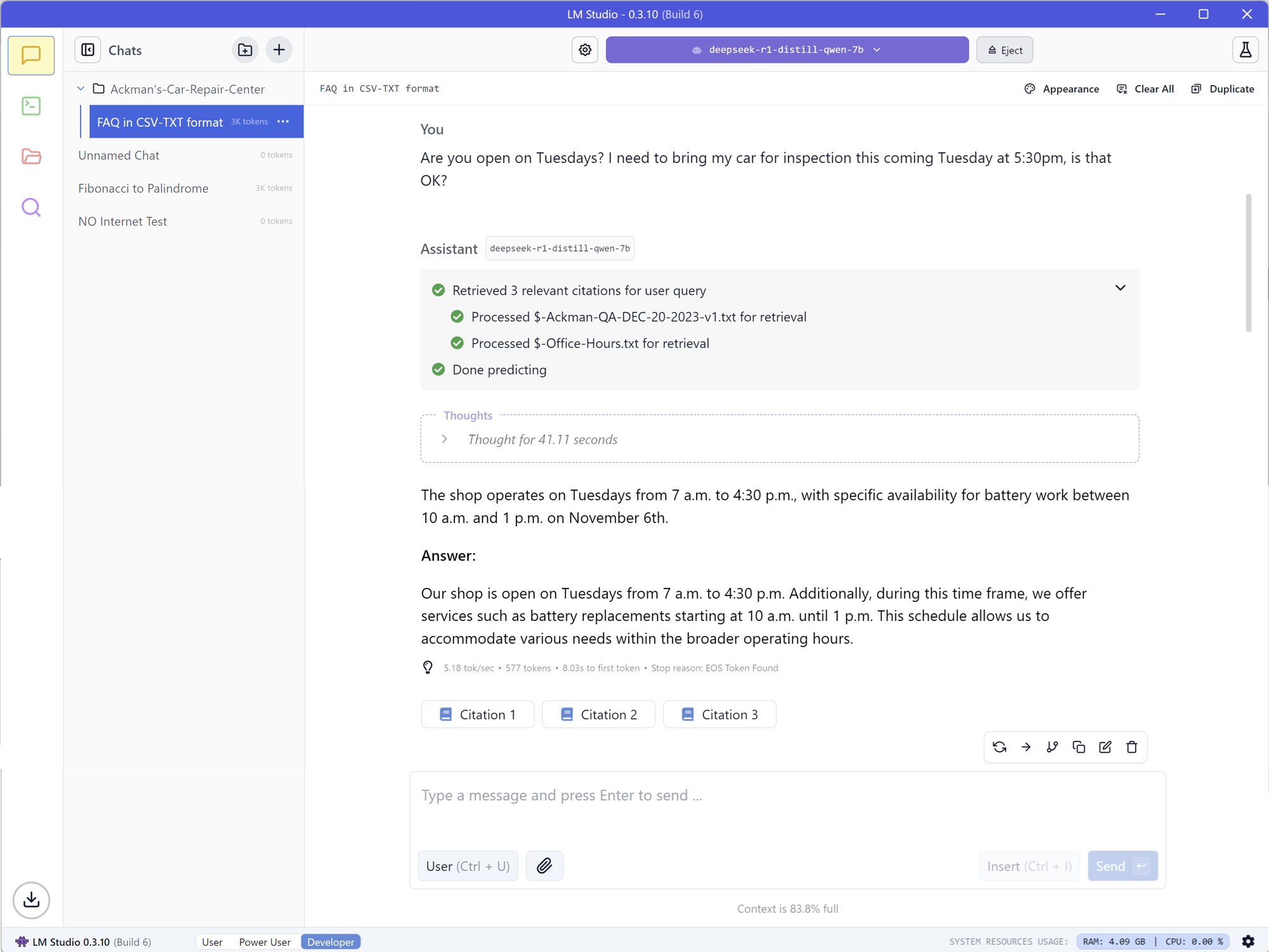Viewport: 1269px width, 952px height.
Task: Open app settings gear in status bar
Action: coord(1248,941)
